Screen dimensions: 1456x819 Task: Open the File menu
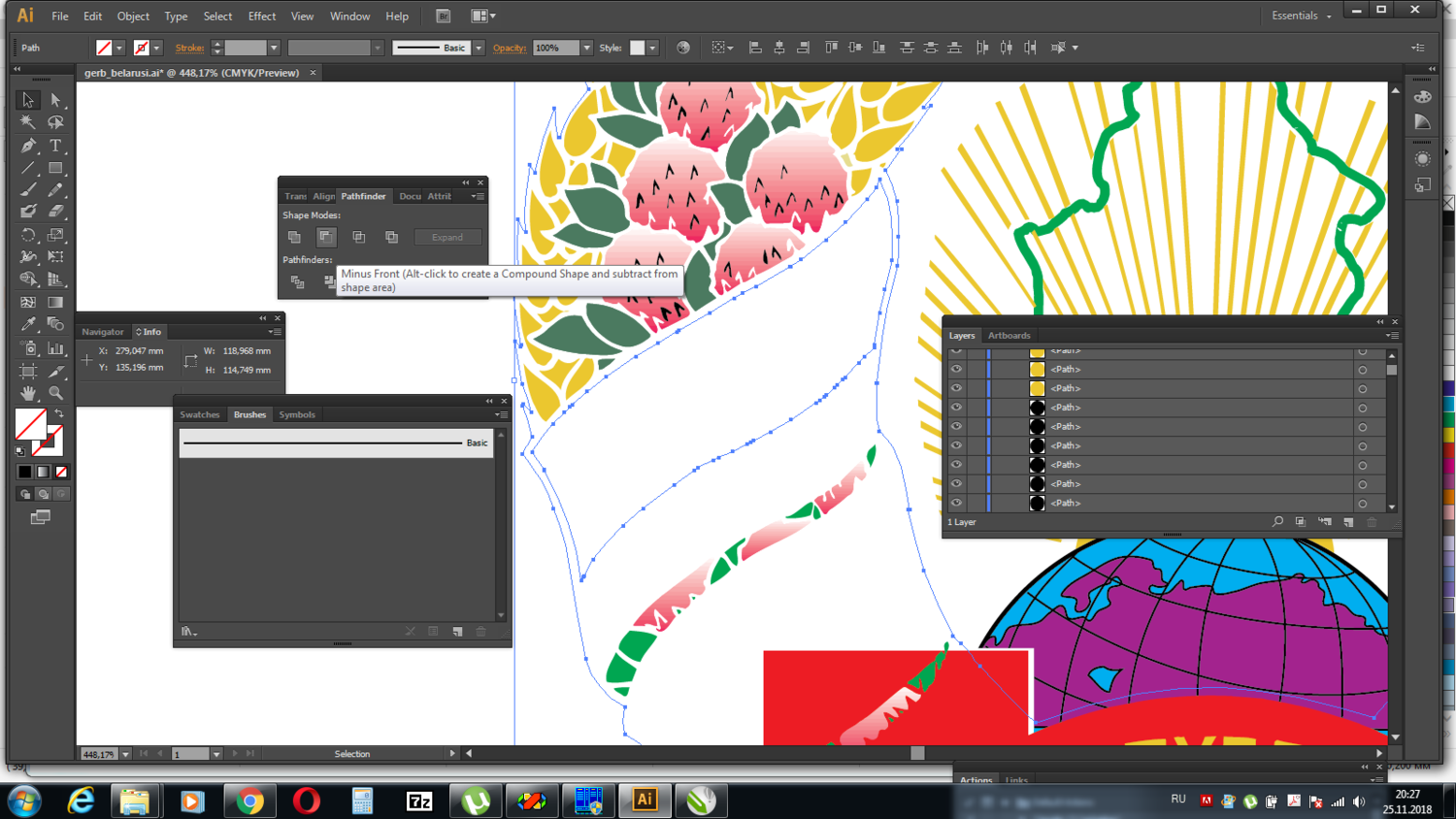click(59, 16)
